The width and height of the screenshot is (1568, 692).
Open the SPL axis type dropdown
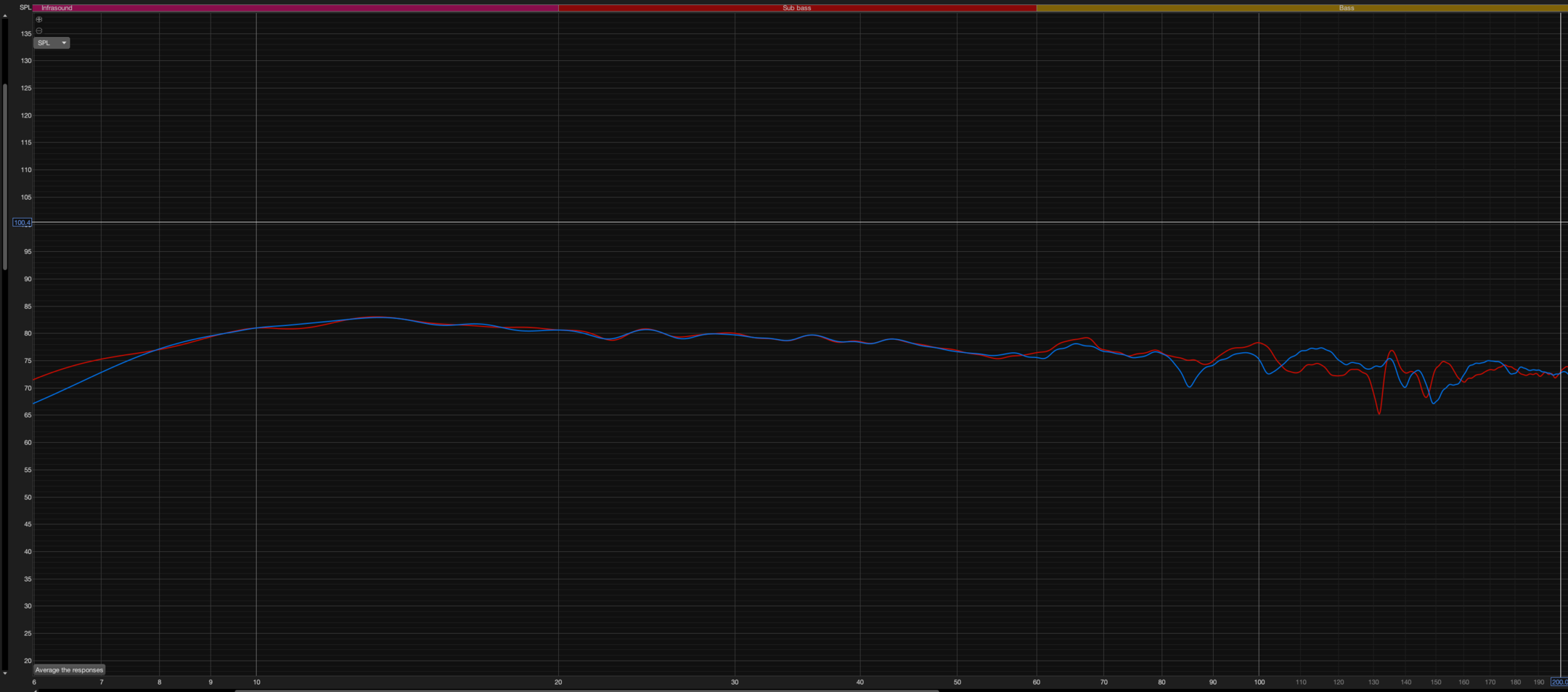coord(52,43)
